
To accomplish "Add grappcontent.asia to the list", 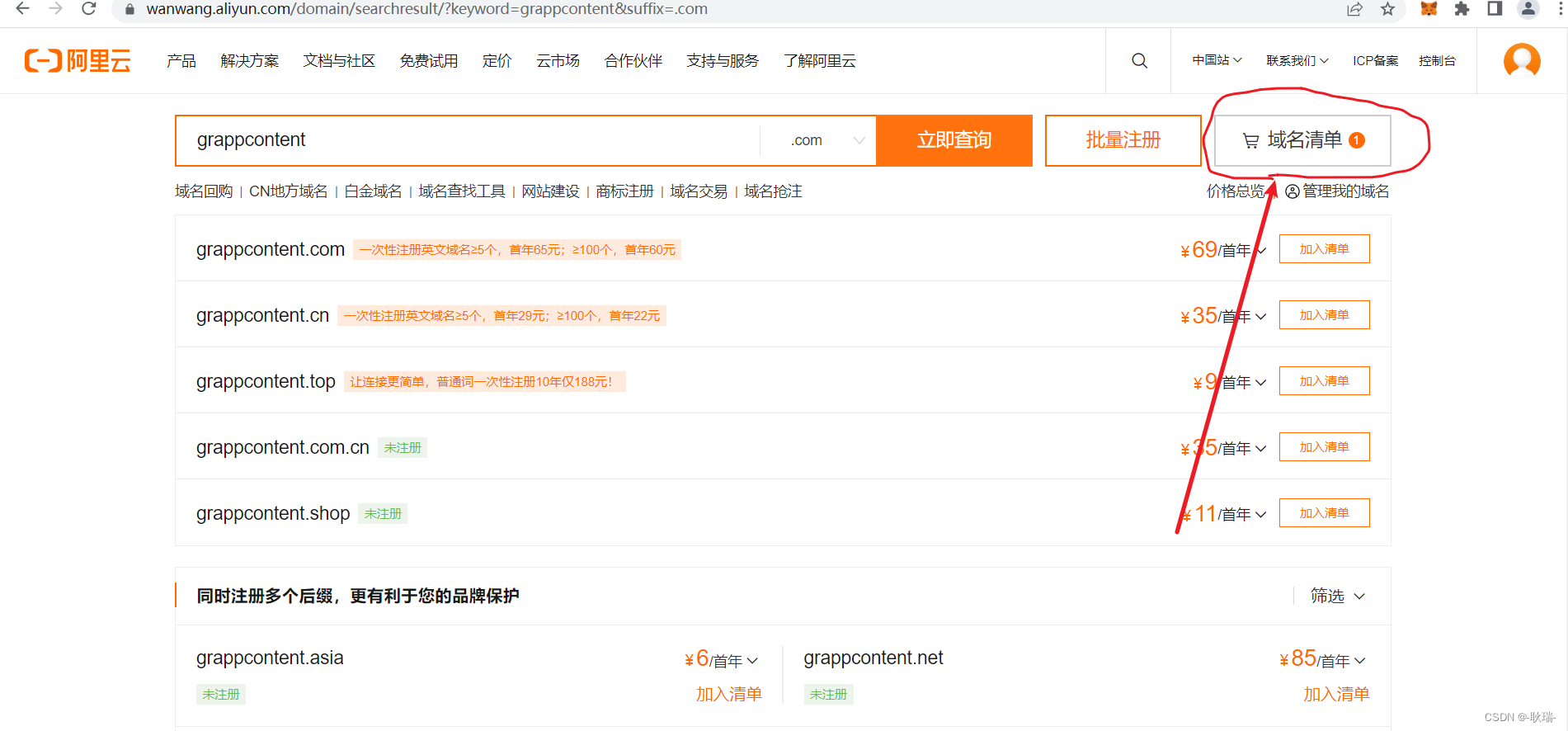I will click(729, 695).
